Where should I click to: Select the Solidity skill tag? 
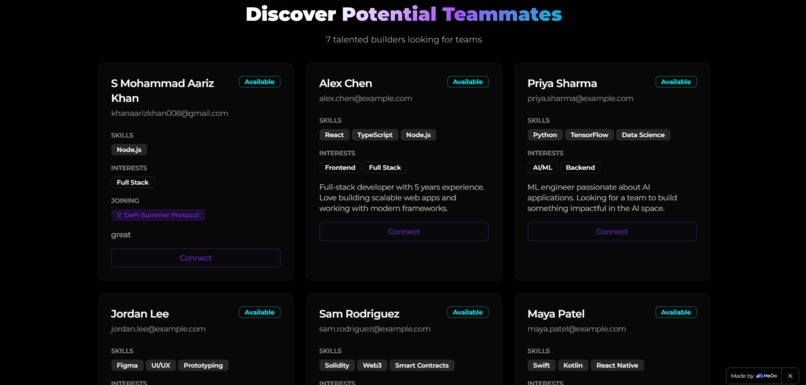(x=337, y=365)
